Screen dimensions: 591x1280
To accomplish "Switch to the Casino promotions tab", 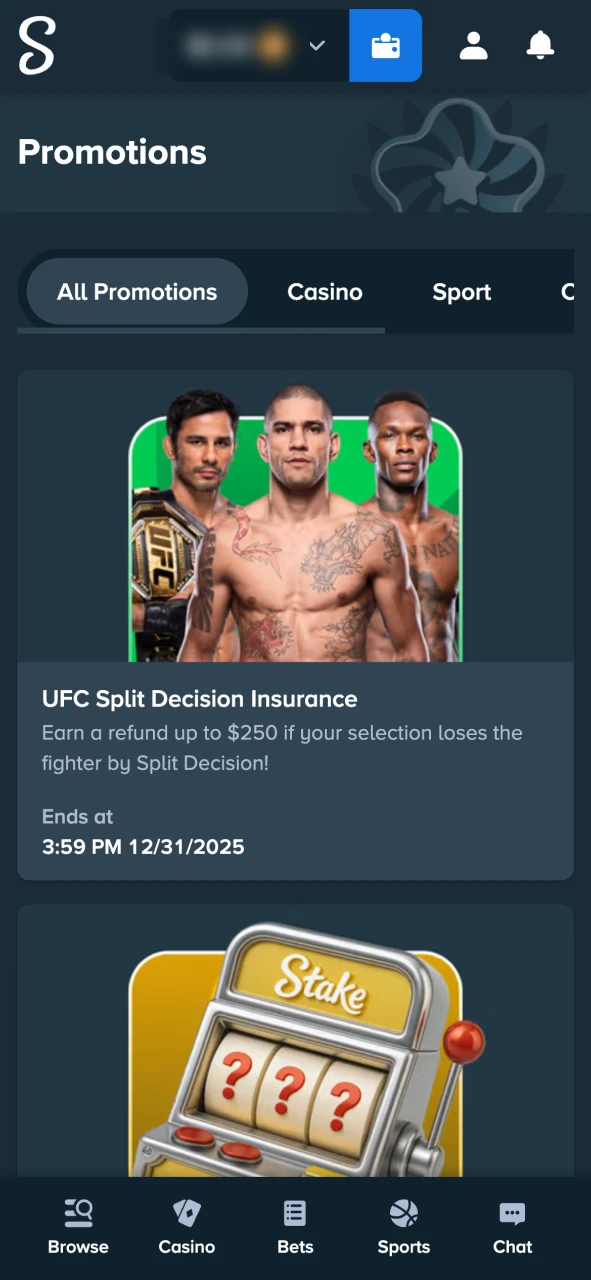I will pyautogui.click(x=325, y=292).
